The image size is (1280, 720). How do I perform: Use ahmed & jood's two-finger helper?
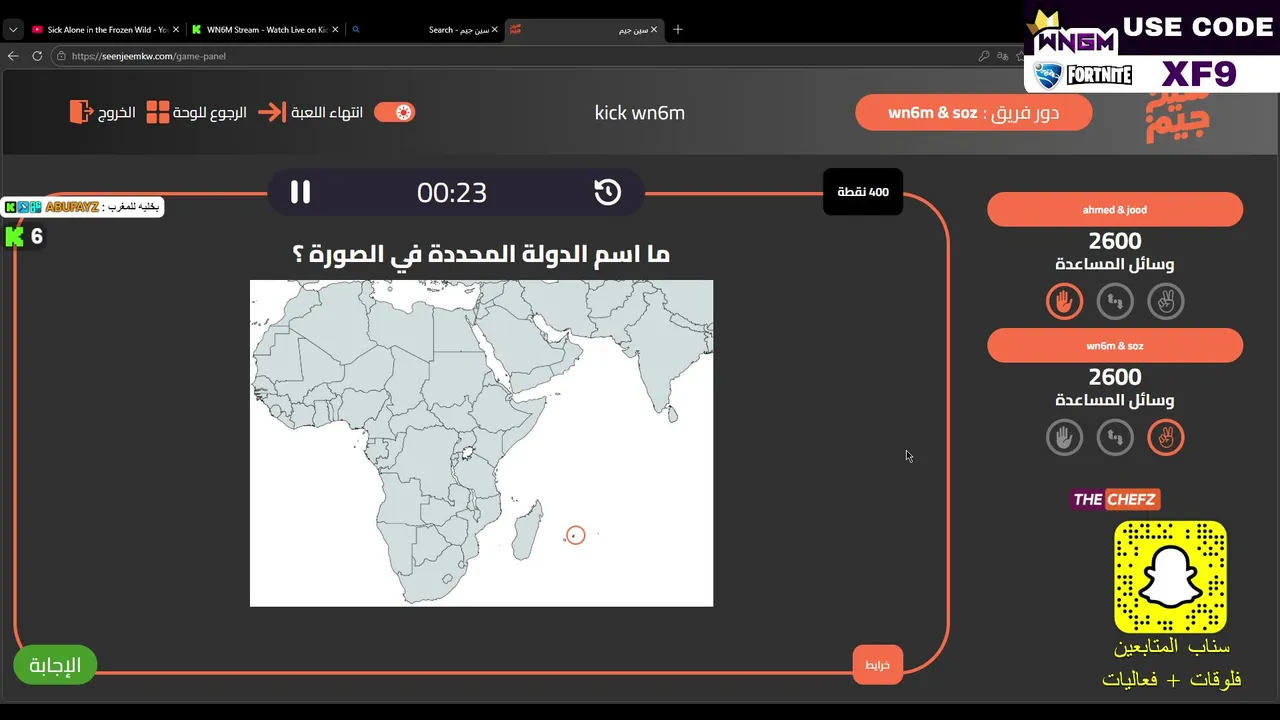pos(1166,301)
